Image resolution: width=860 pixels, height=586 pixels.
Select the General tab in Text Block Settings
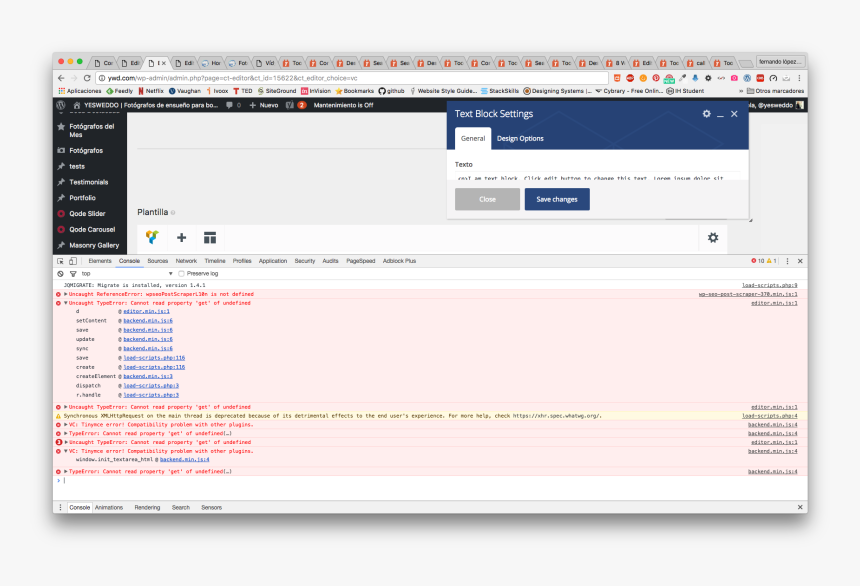click(473, 138)
